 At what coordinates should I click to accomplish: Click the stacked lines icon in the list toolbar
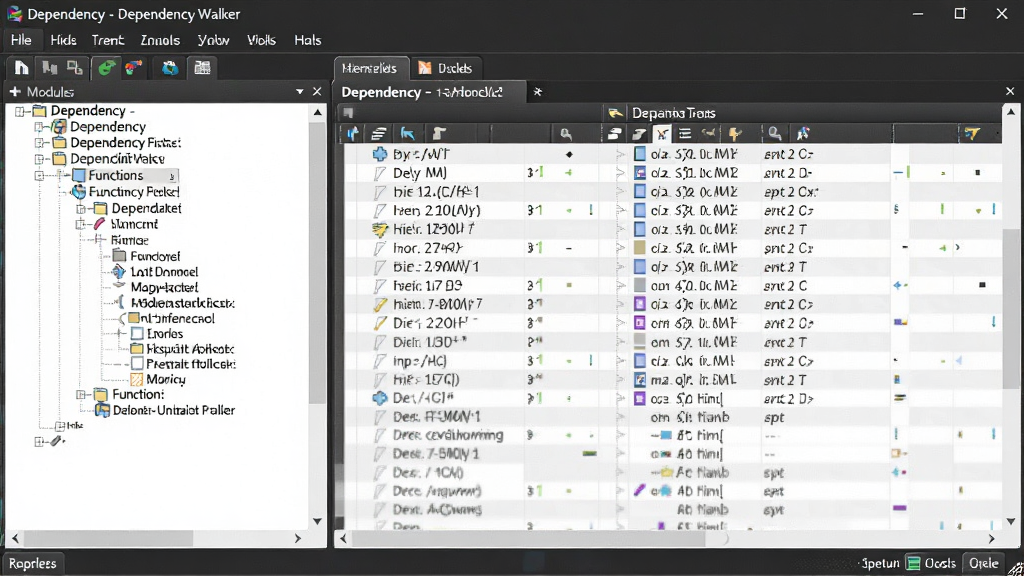pyautogui.click(x=378, y=134)
